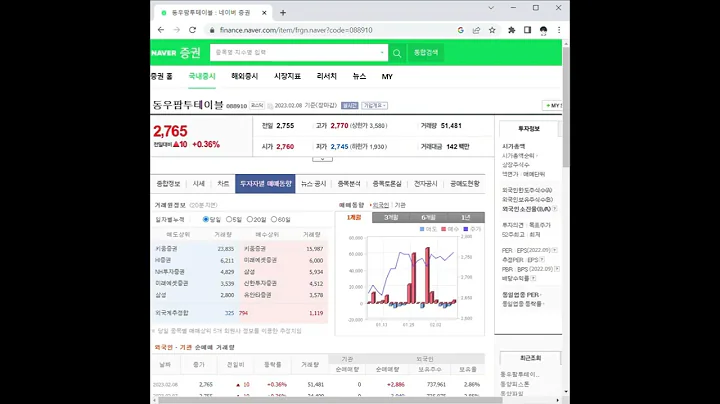Open the help icon next to EPS(2022.09)
The width and height of the screenshot is (720, 404).
(555, 250)
